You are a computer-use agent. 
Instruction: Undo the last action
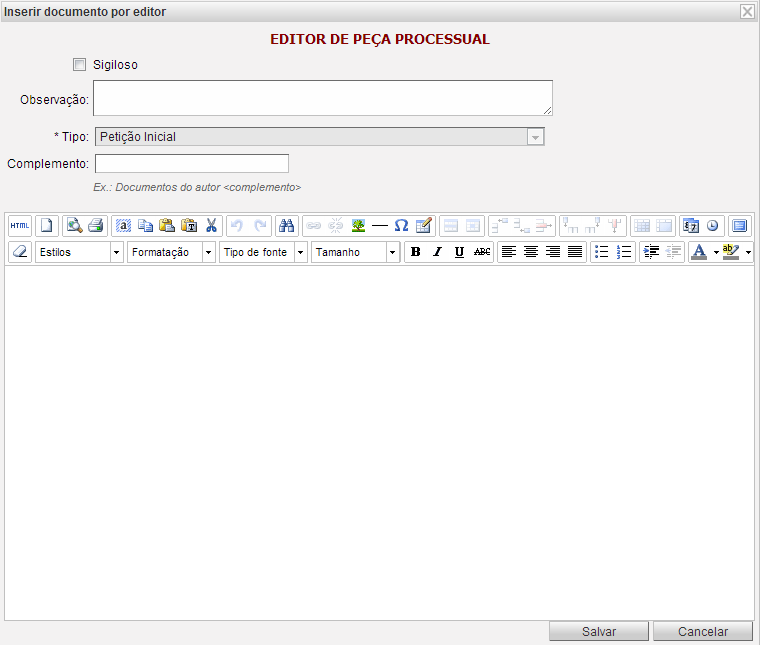pos(237,226)
